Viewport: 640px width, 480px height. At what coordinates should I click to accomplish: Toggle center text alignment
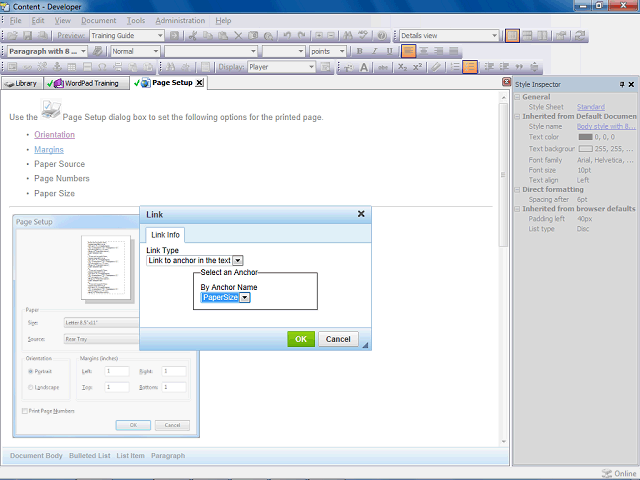tap(424, 51)
